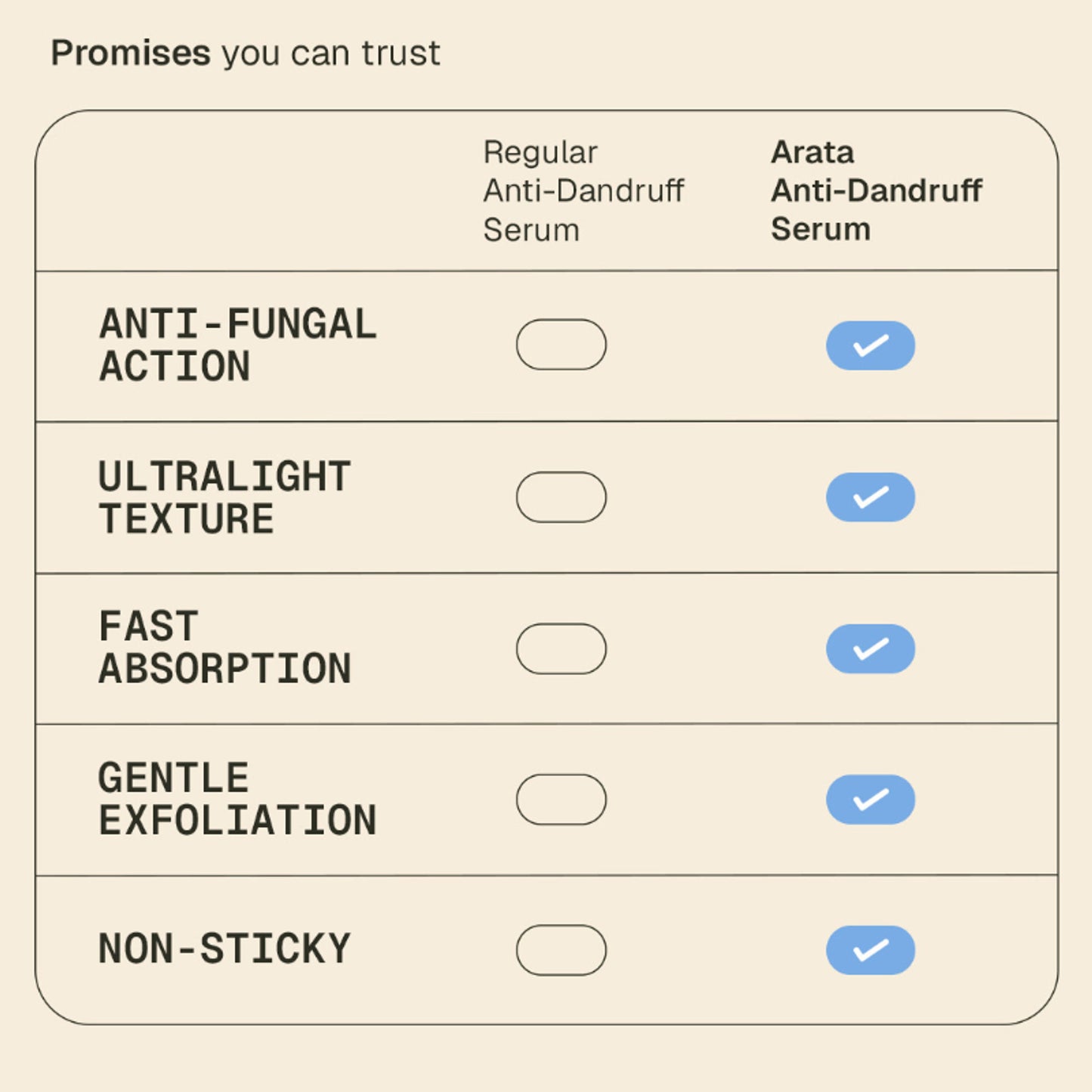Click the Fast Absorption label
This screenshot has width=1092, height=1092.
click(x=225, y=648)
